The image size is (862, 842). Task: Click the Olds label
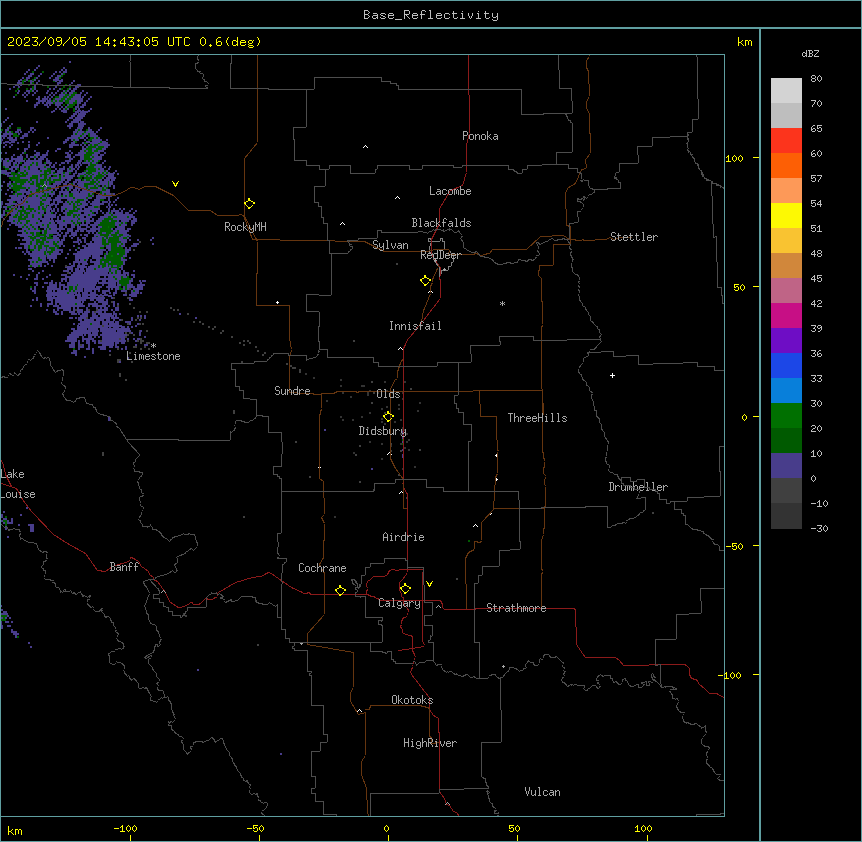(388, 394)
